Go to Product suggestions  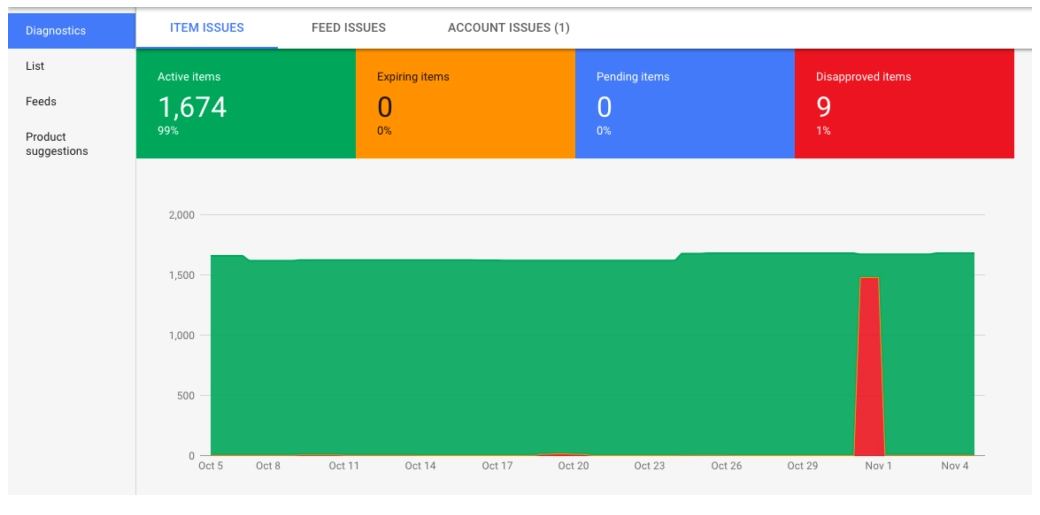(57, 144)
